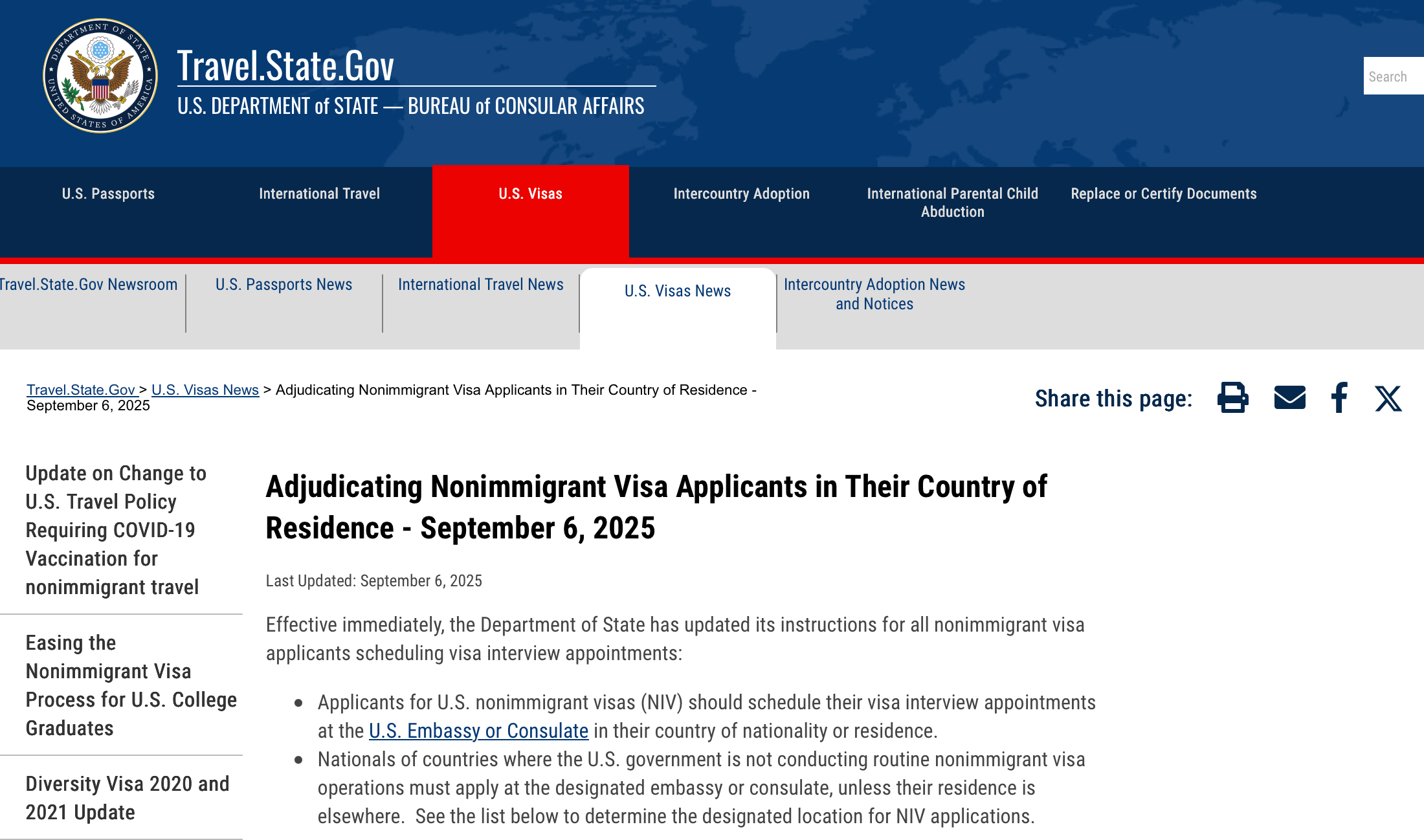Open the Intercountry Adoption menu
Viewport: 1424px width, 840px height.
tap(741, 193)
